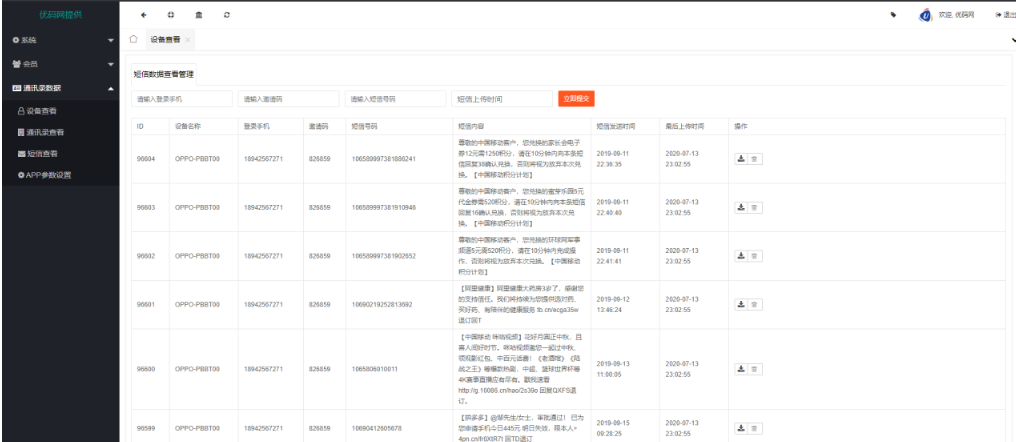Click SMS number 1065806010011
The height and width of the screenshot is (442, 1016).
(x=375, y=369)
